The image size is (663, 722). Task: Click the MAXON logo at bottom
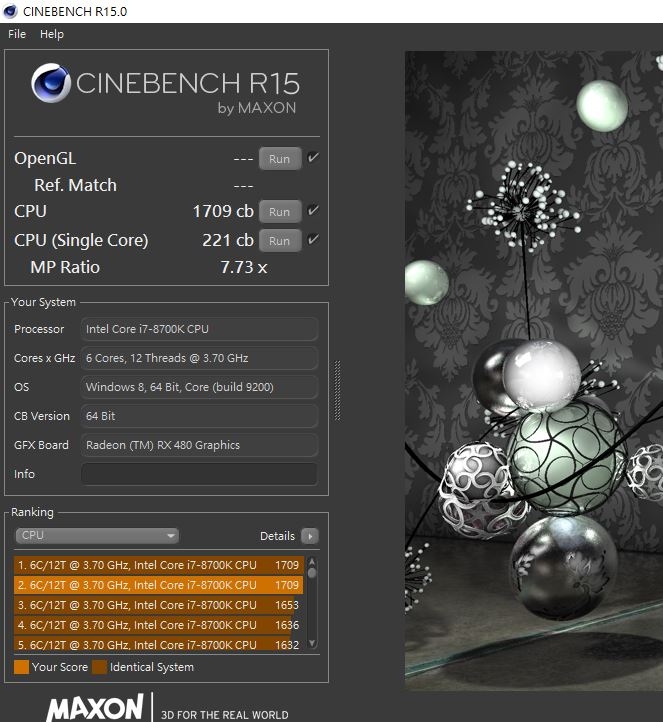[94, 708]
